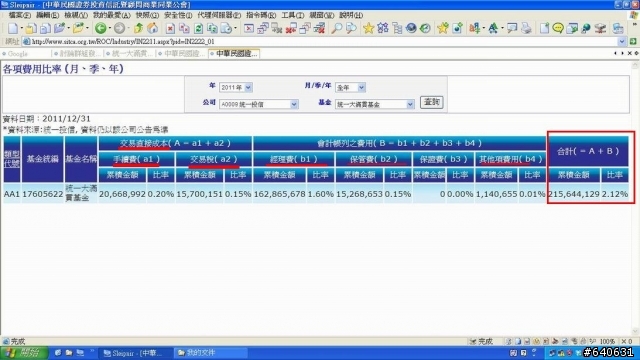This screenshot has height=360, width=640.
Task: Click the 查詢 query button
Action: pos(431,102)
